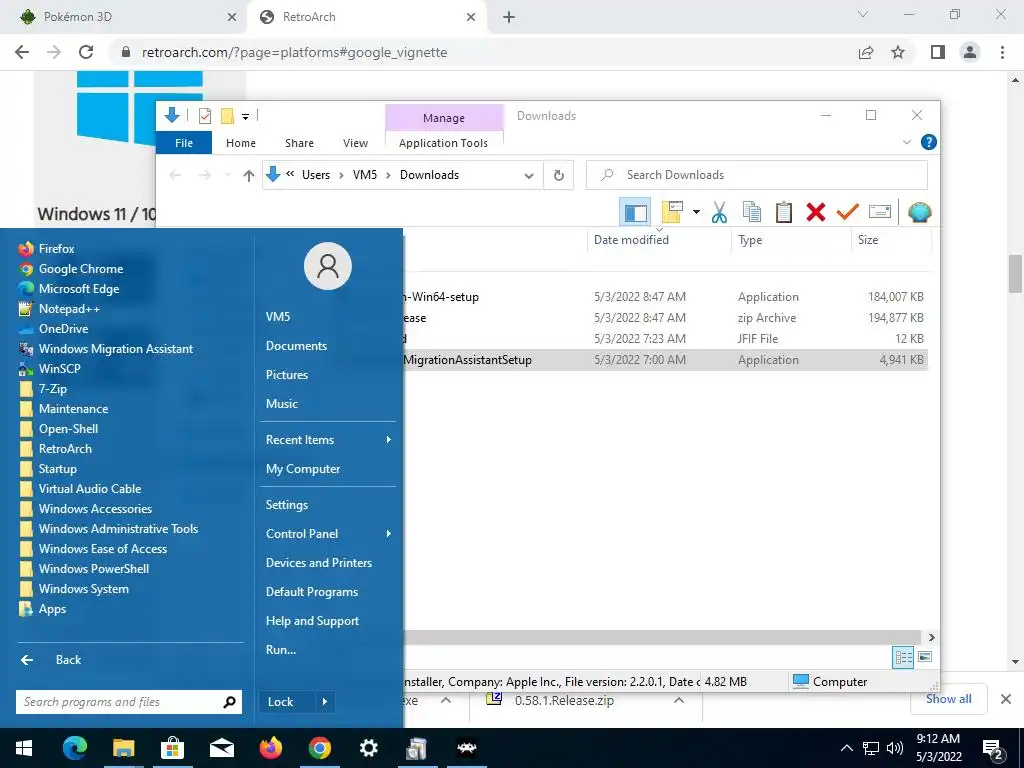
Task: Select the Win64-setup application file
Action: tap(665, 297)
